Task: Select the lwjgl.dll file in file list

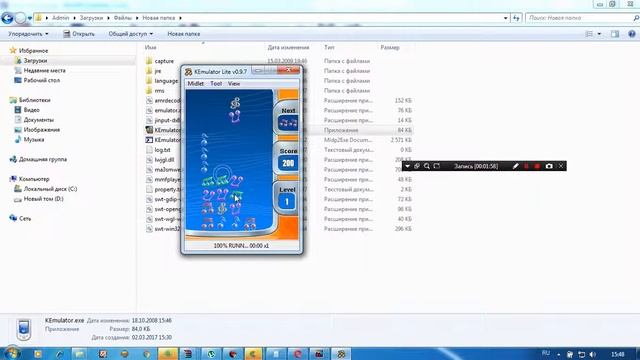Action: click(x=164, y=160)
